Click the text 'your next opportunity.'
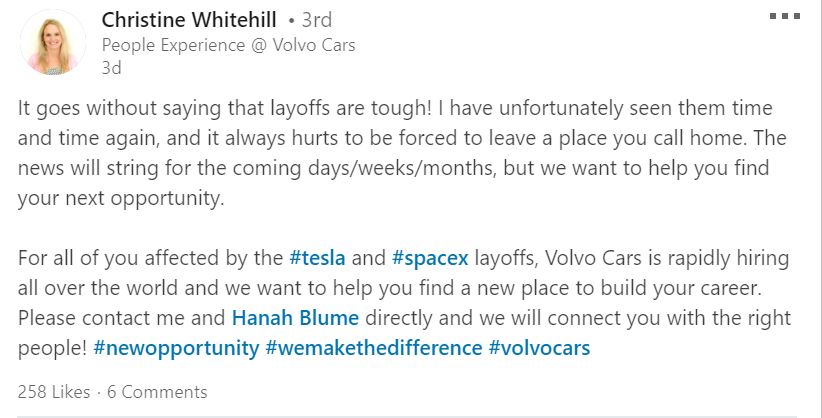The image size is (822, 418). [121, 198]
